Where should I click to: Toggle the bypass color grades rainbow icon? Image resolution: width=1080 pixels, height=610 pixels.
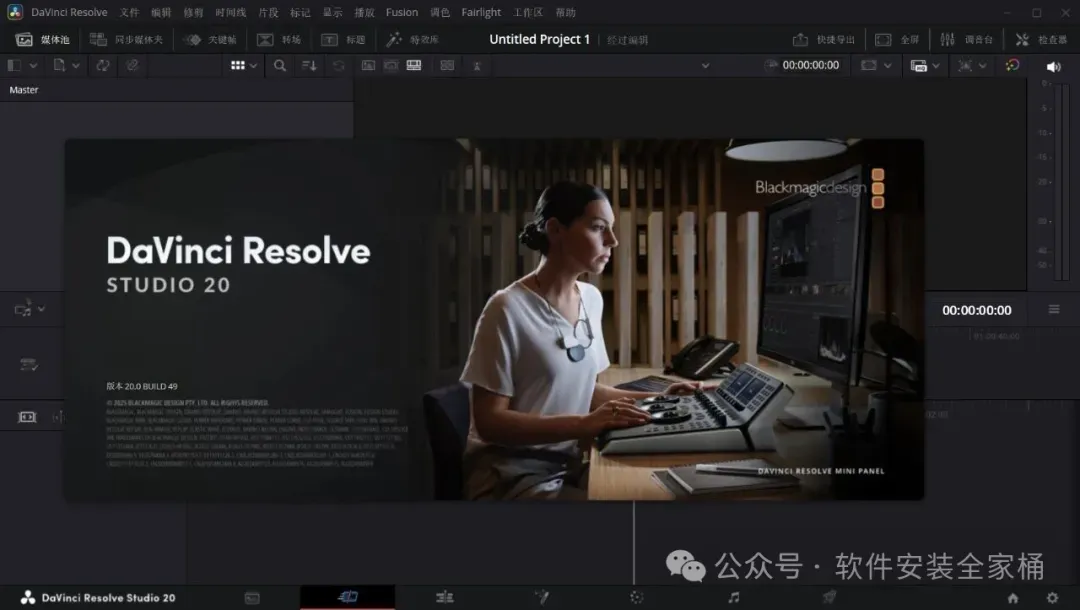click(x=1012, y=65)
